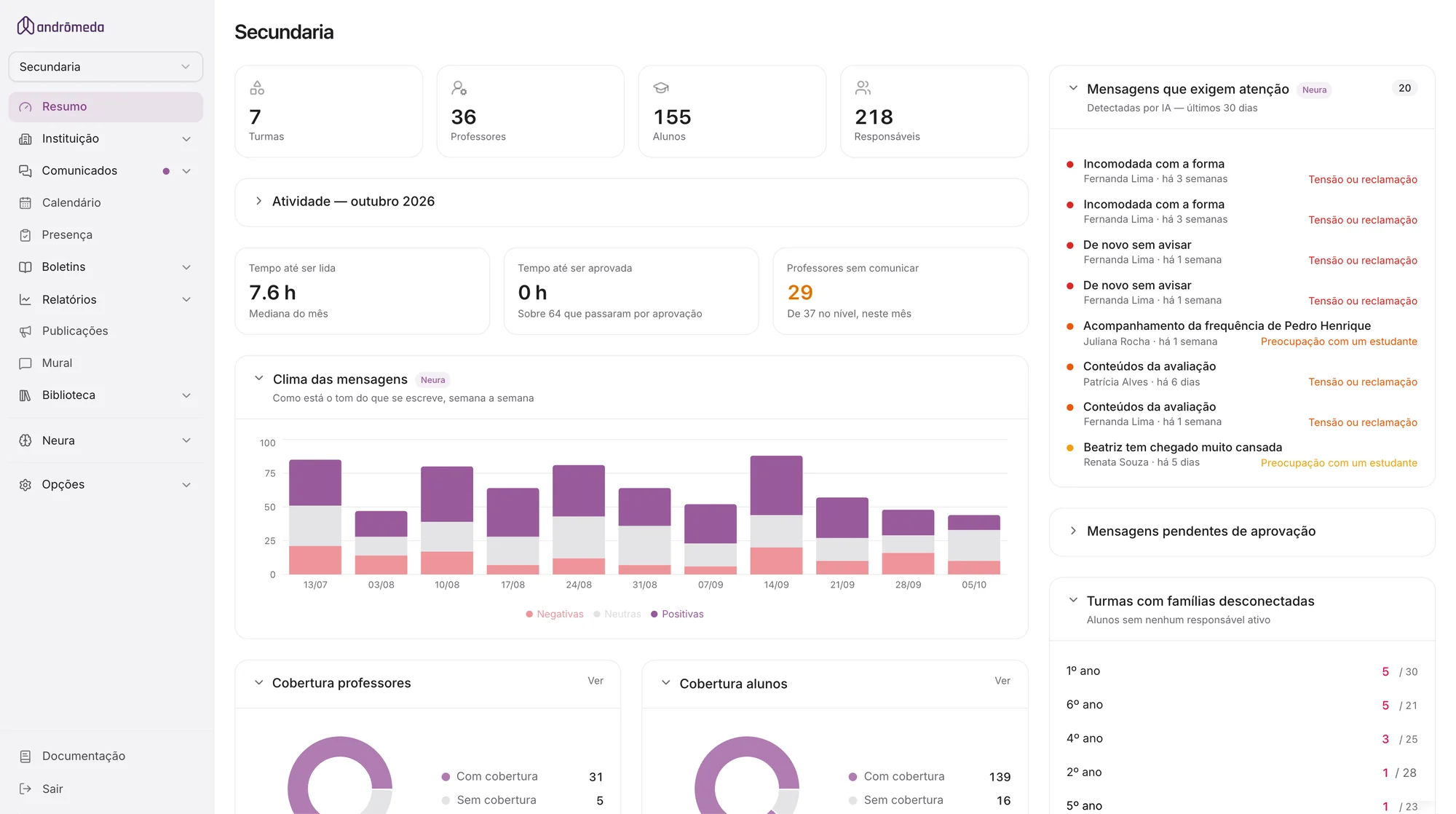
Task: Go to Calendário in the sidebar
Action: pyautogui.click(x=106, y=203)
